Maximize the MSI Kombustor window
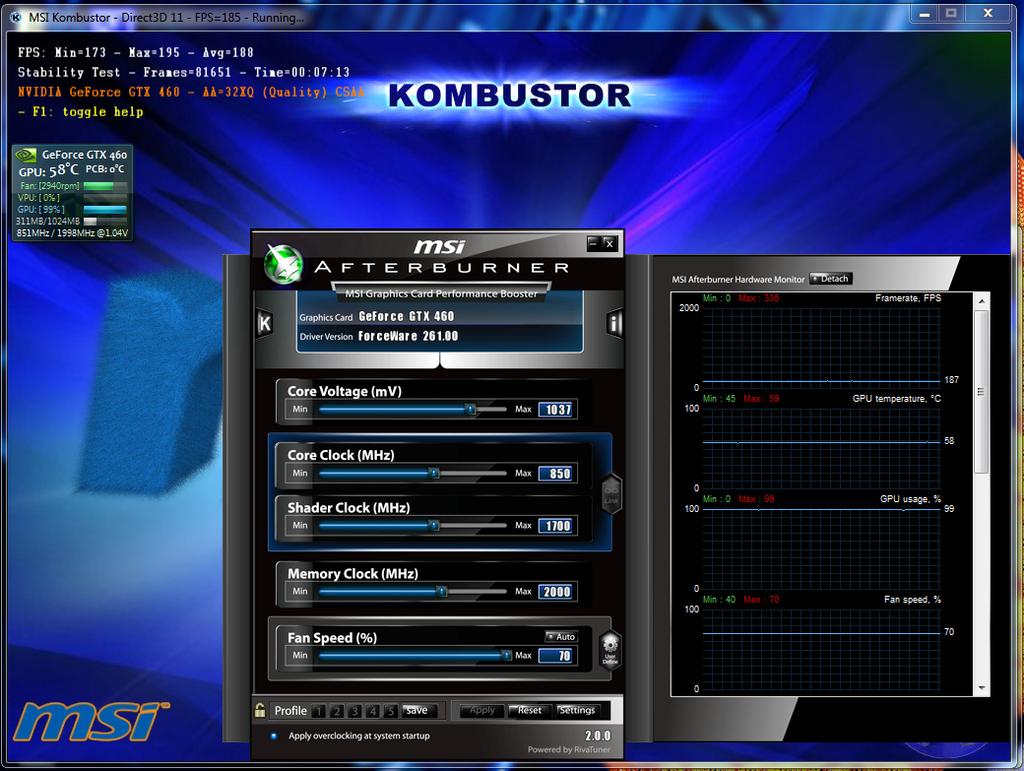 click(x=951, y=14)
